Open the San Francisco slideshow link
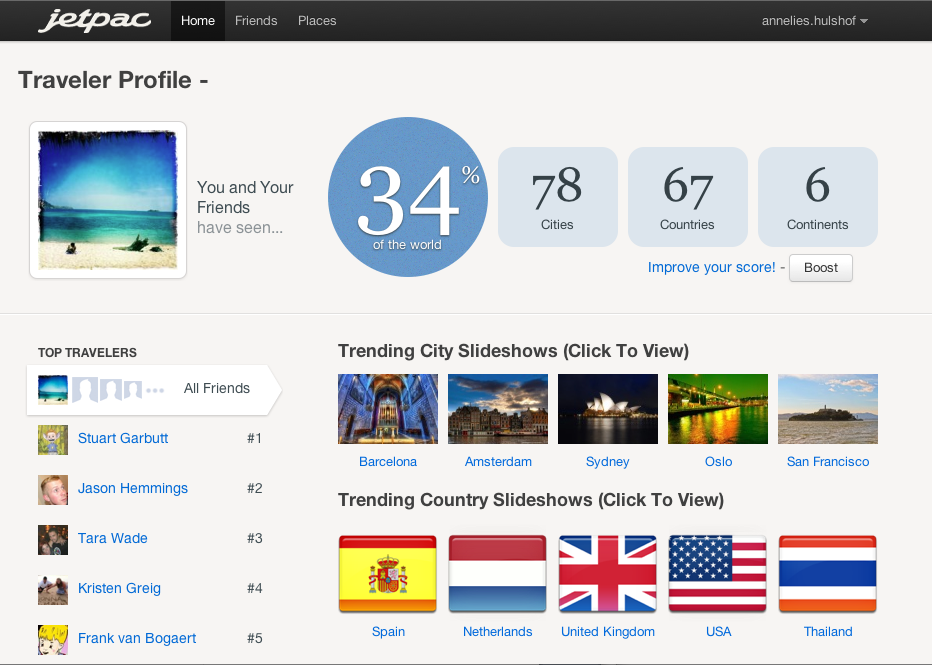The width and height of the screenshot is (932, 665). click(x=828, y=462)
